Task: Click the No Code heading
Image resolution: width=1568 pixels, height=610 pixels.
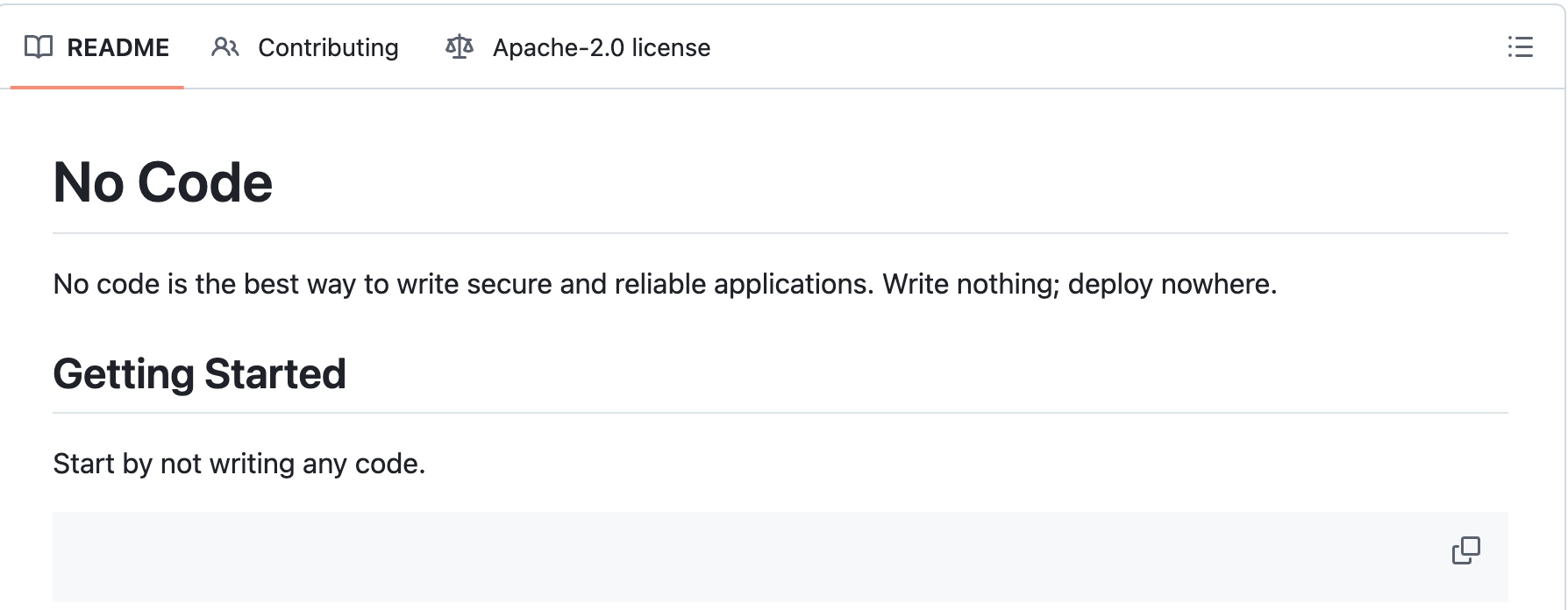Action: pos(163,183)
